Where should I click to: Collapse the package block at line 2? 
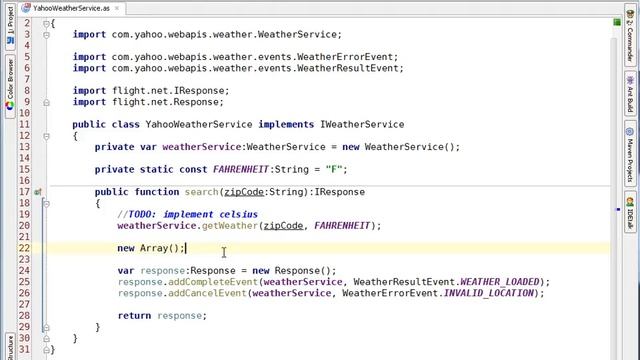[x=46, y=24]
